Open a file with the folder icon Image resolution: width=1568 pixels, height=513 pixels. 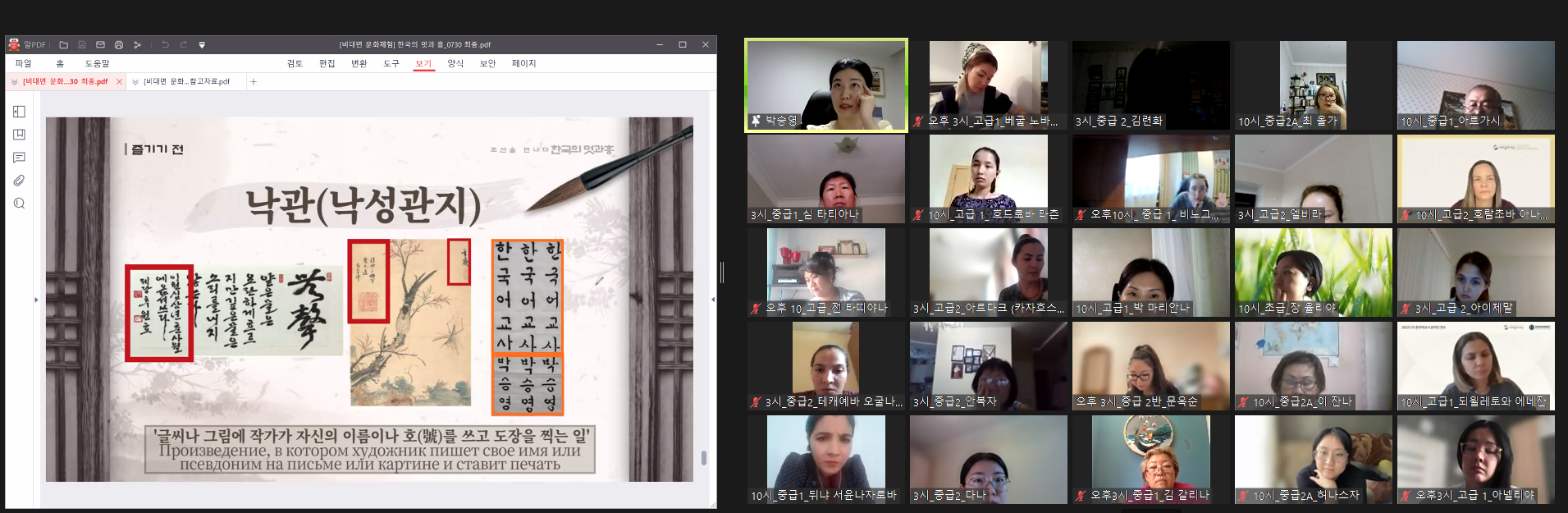point(63,44)
